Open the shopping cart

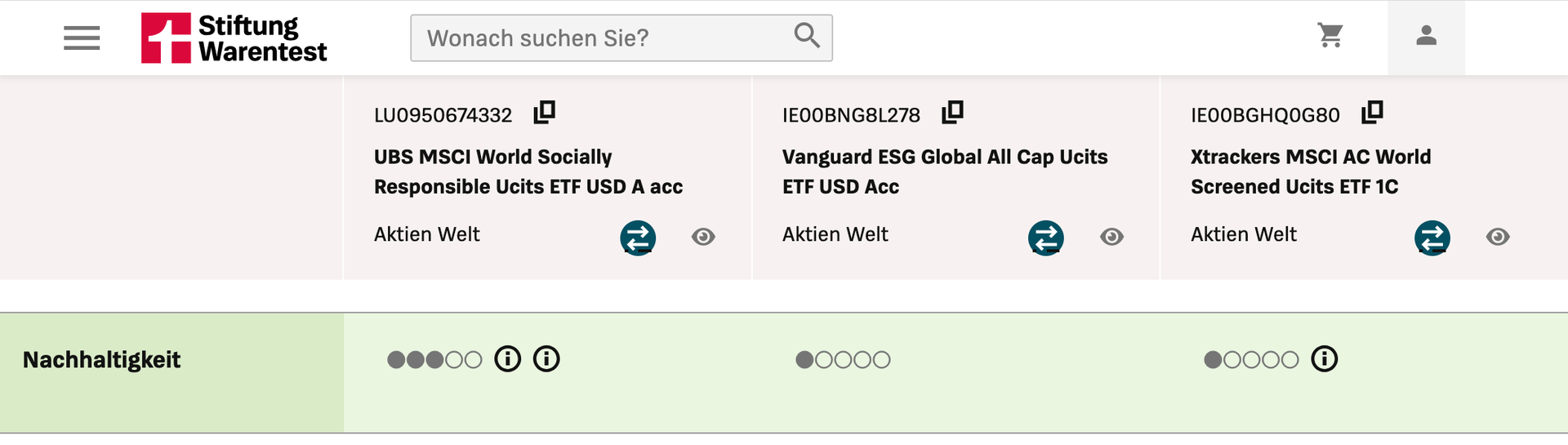[x=1330, y=35]
